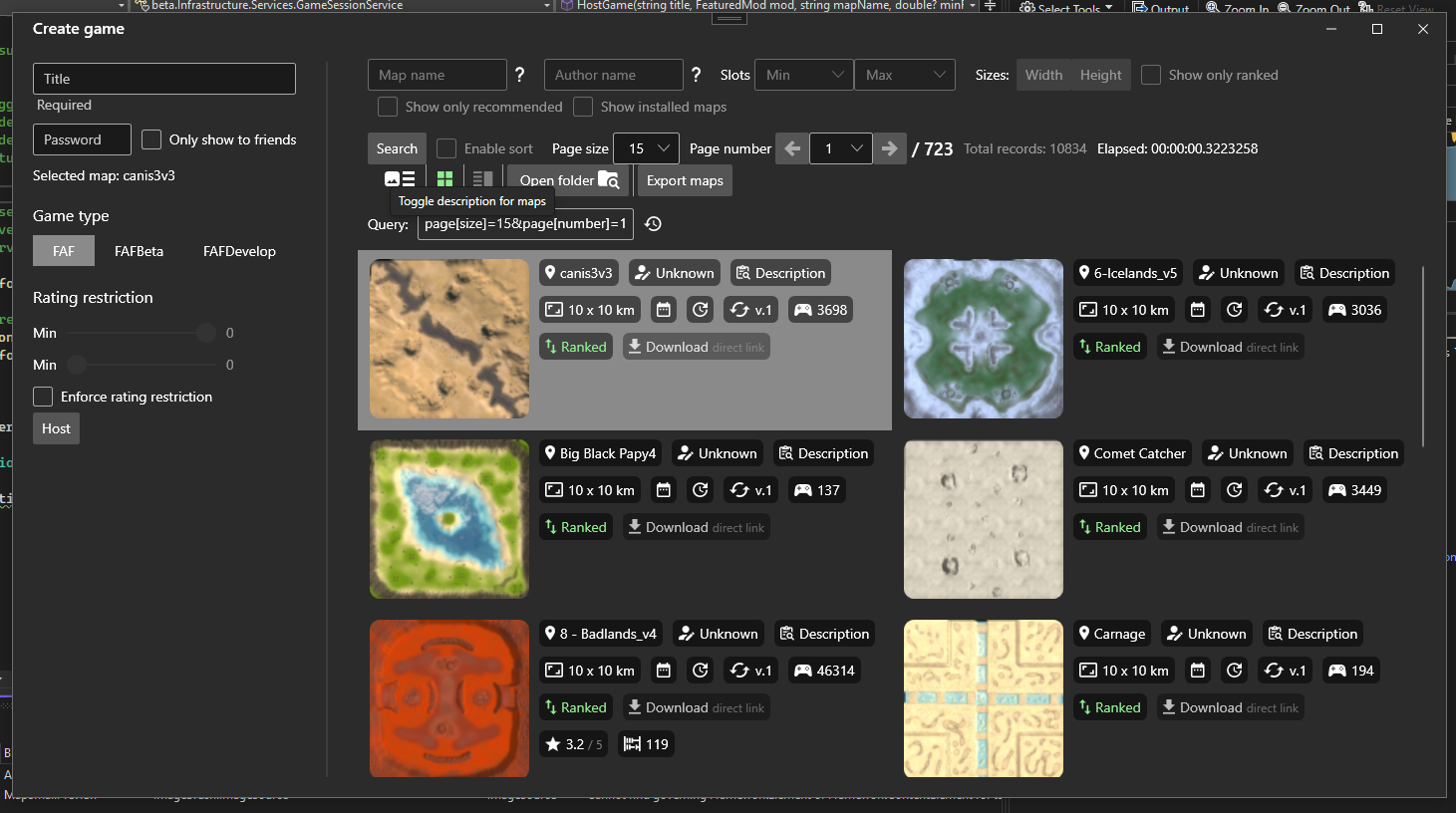Click help question mark after Map name
The height and width of the screenshot is (813, 1456).
point(519,75)
